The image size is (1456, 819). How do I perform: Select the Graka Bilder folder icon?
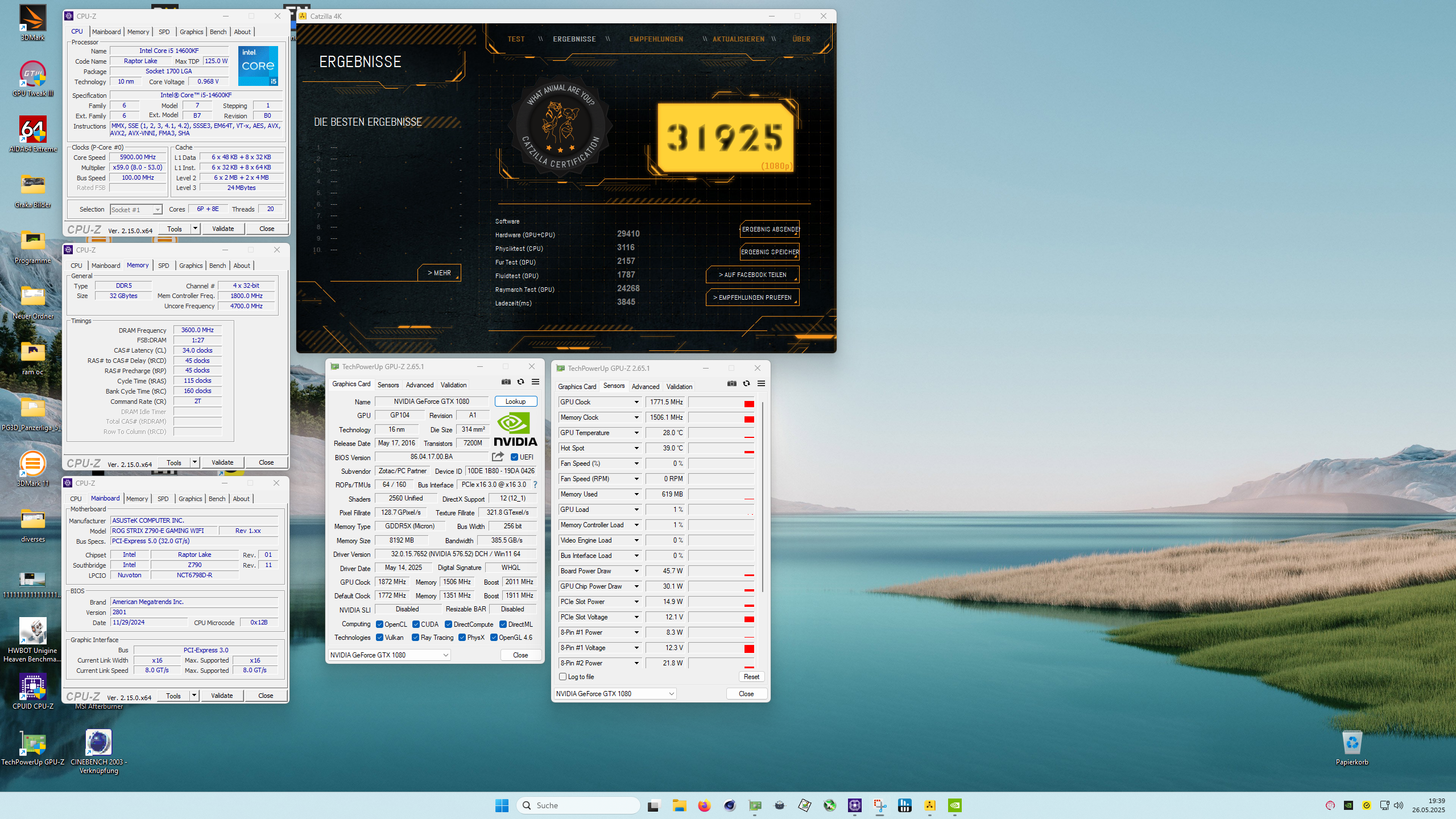[x=33, y=190]
